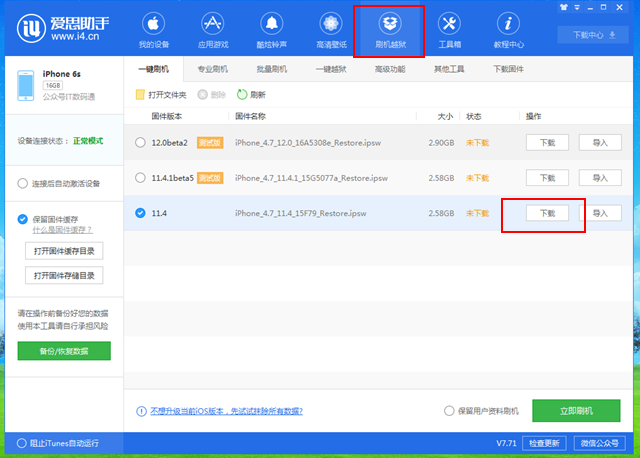Select the 11.4.1beta5 firmware radio button
Screen dimensions: 640x458
140,178
